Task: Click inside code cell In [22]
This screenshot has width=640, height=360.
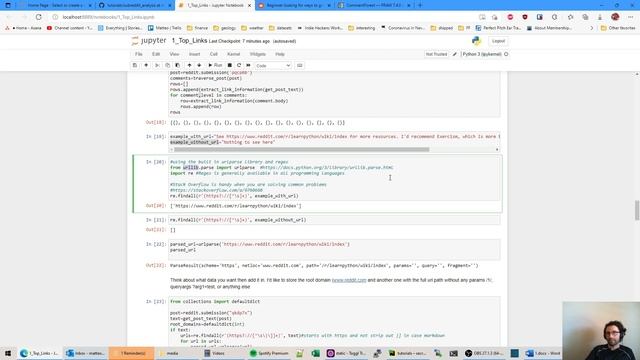Action: click(334, 249)
